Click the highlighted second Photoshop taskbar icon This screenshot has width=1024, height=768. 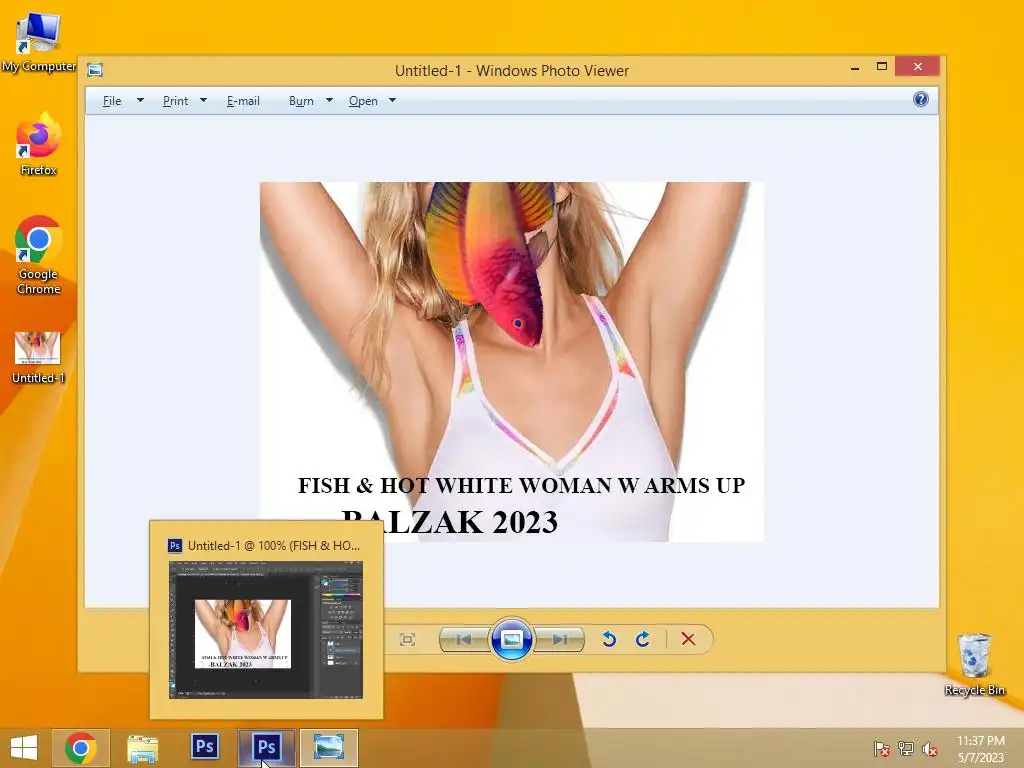pos(266,748)
